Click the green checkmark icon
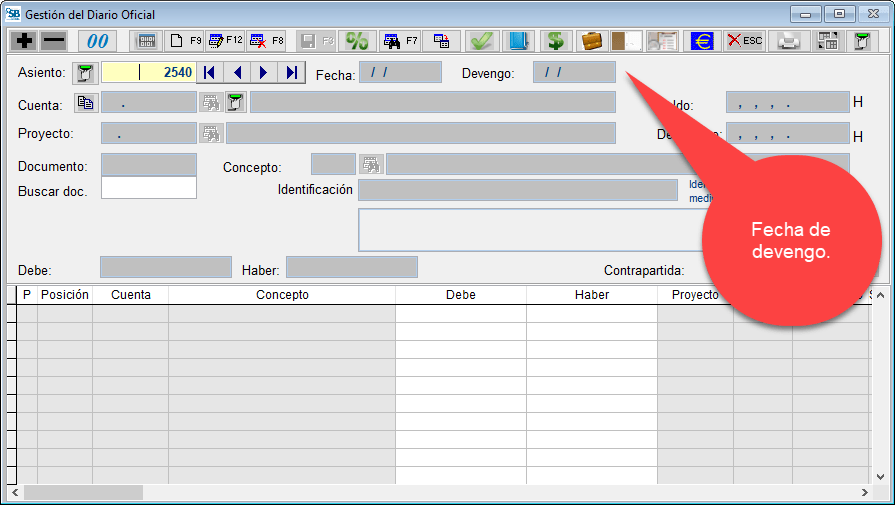Viewport: 895px width, 505px height. click(x=482, y=41)
